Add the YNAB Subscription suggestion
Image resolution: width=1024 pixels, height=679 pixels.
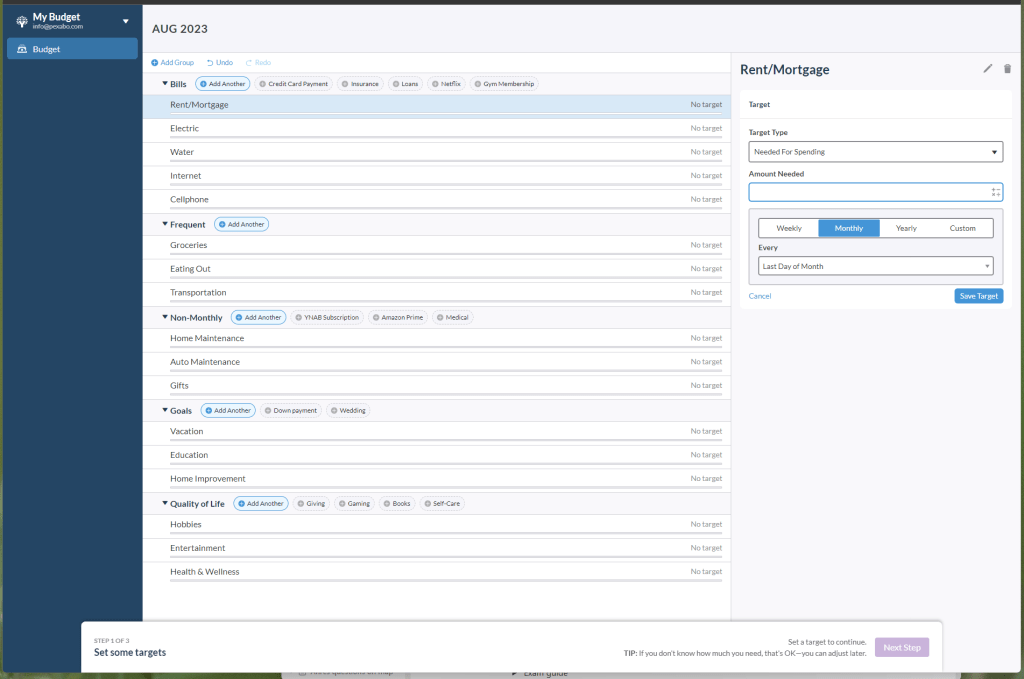(327, 317)
